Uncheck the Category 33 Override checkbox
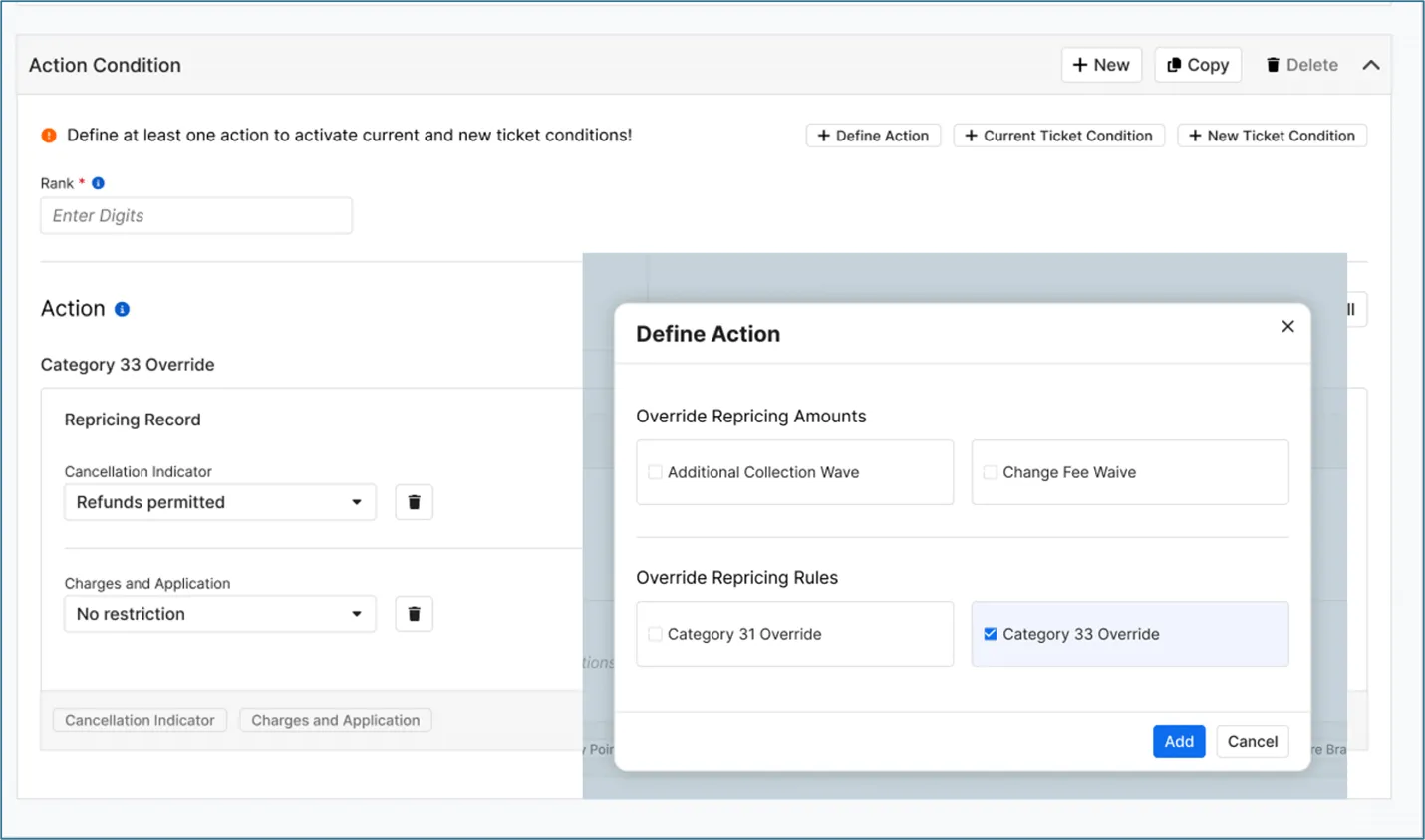The width and height of the screenshot is (1425, 840). [990, 634]
